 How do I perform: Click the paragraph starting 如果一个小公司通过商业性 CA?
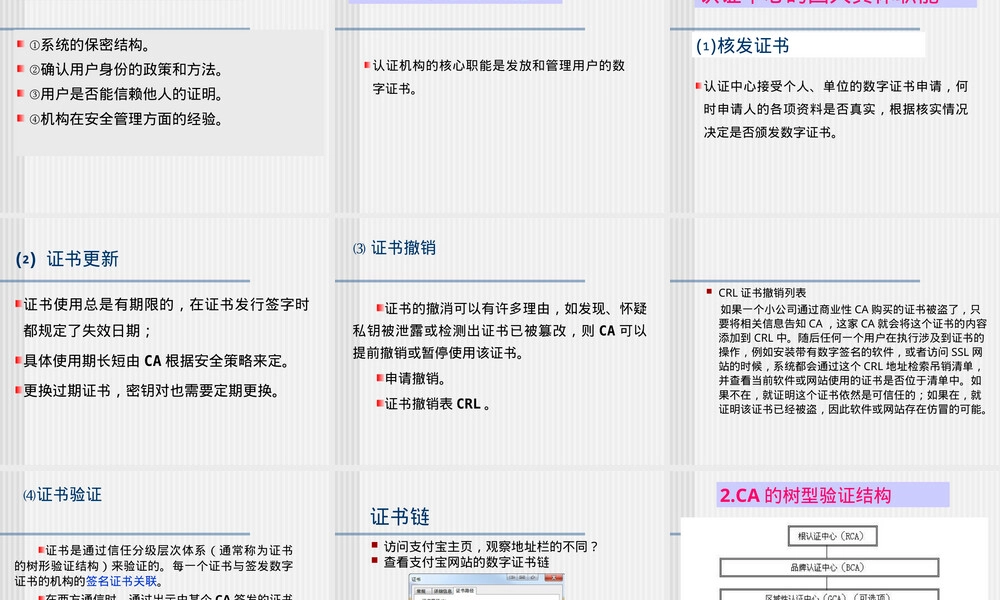click(x=852, y=359)
